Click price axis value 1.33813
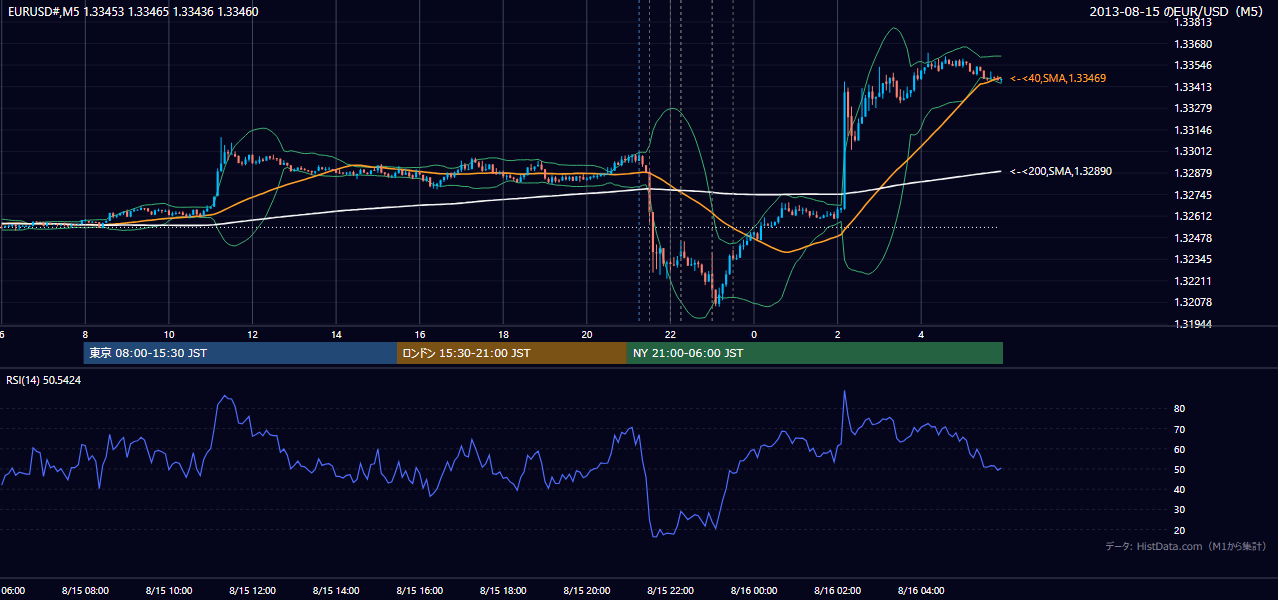This screenshot has height=600, width=1278. pyautogui.click(x=1192, y=22)
